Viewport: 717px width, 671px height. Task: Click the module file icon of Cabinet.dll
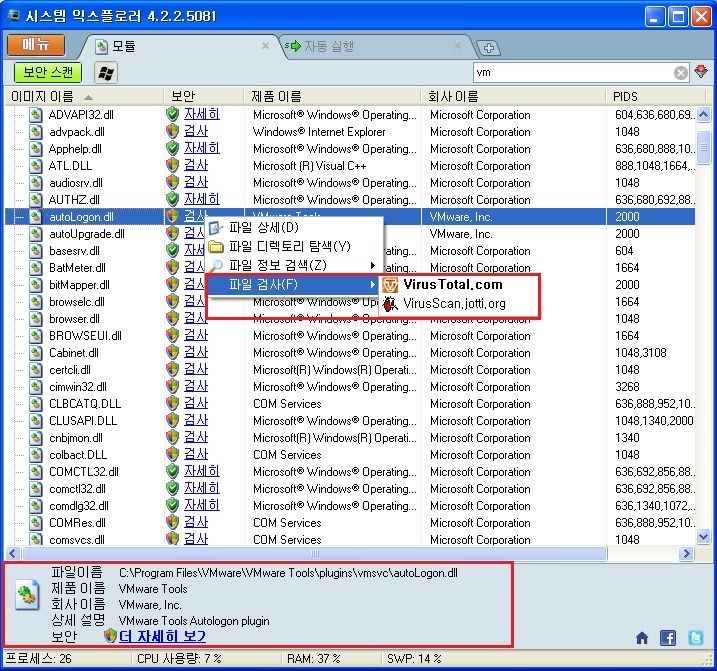click(x=36, y=353)
